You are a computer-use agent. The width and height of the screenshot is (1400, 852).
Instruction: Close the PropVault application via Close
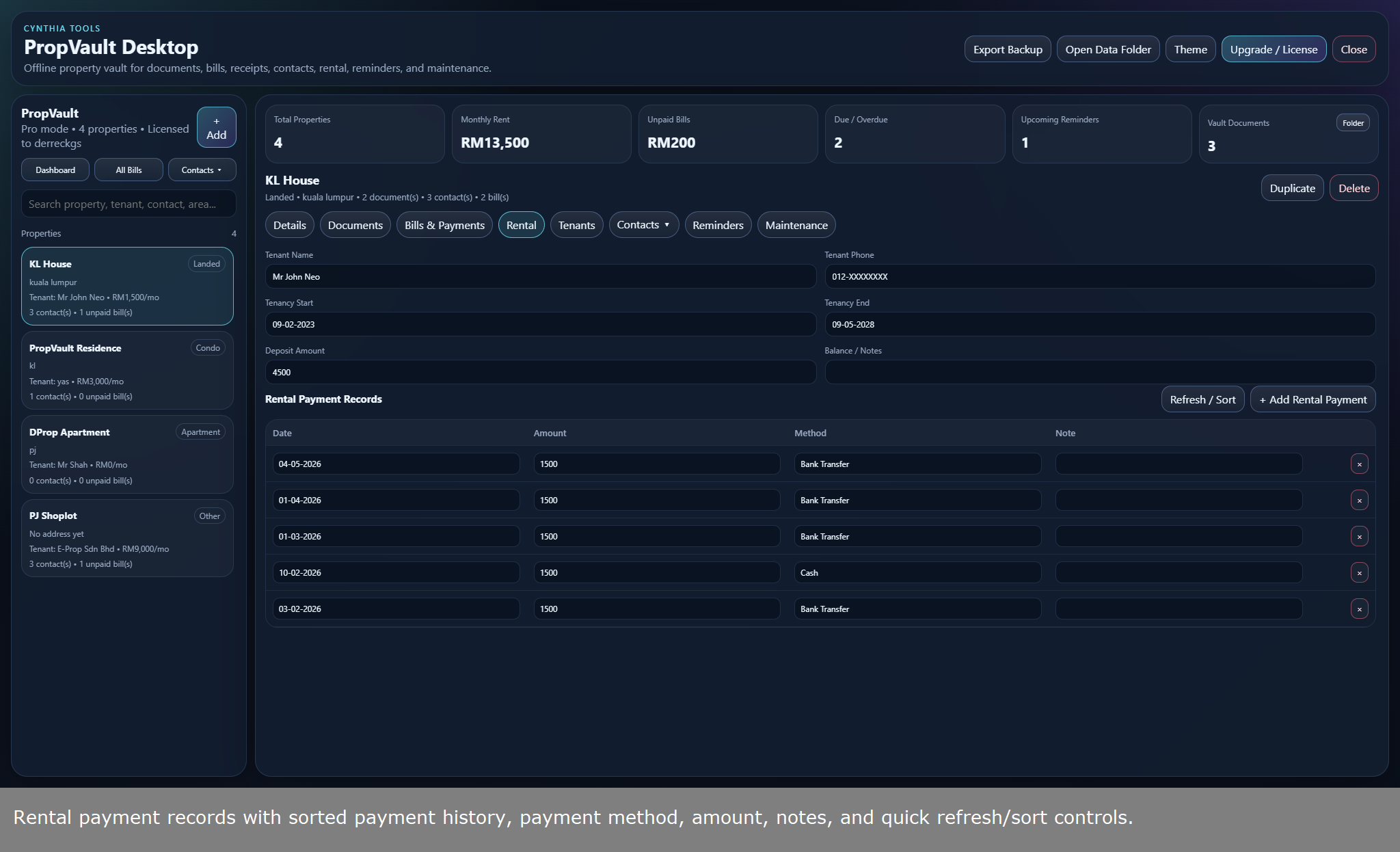pyautogui.click(x=1354, y=49)
